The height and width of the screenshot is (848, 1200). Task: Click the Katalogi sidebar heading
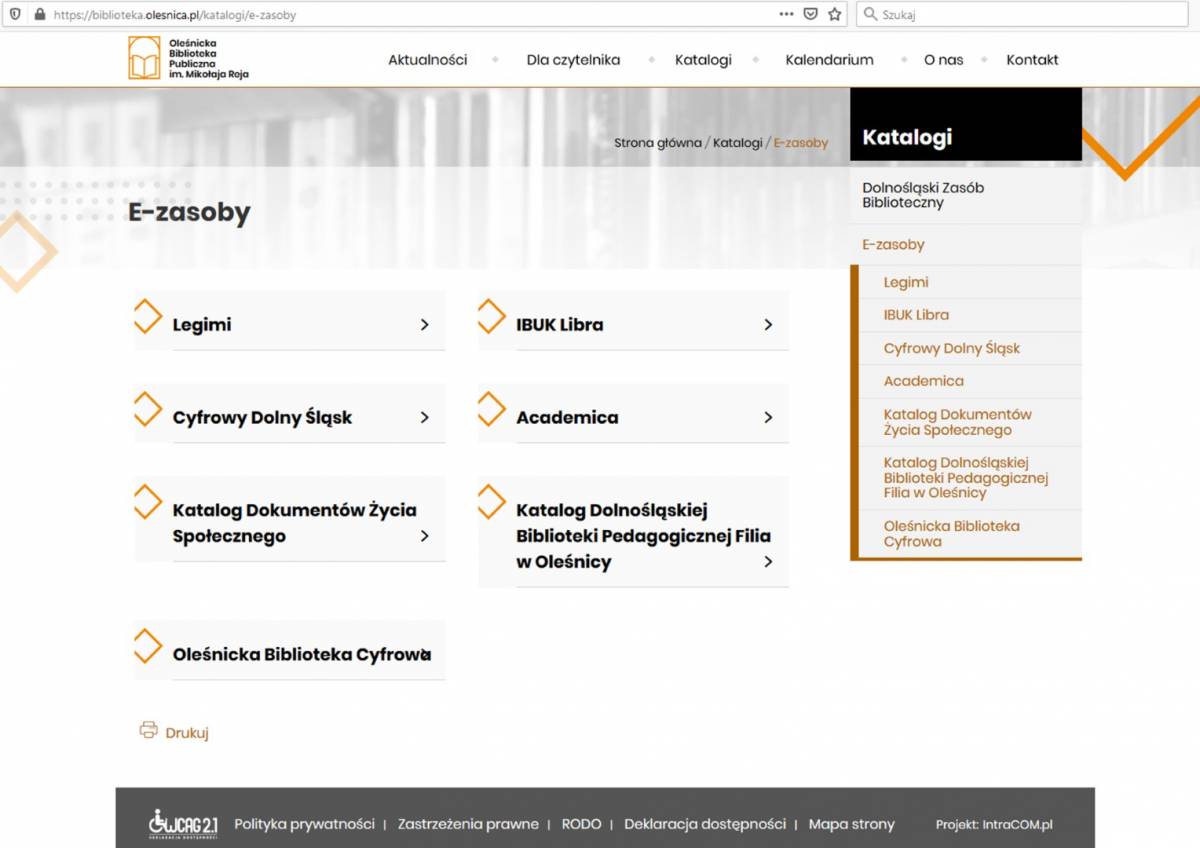[907, 137]
